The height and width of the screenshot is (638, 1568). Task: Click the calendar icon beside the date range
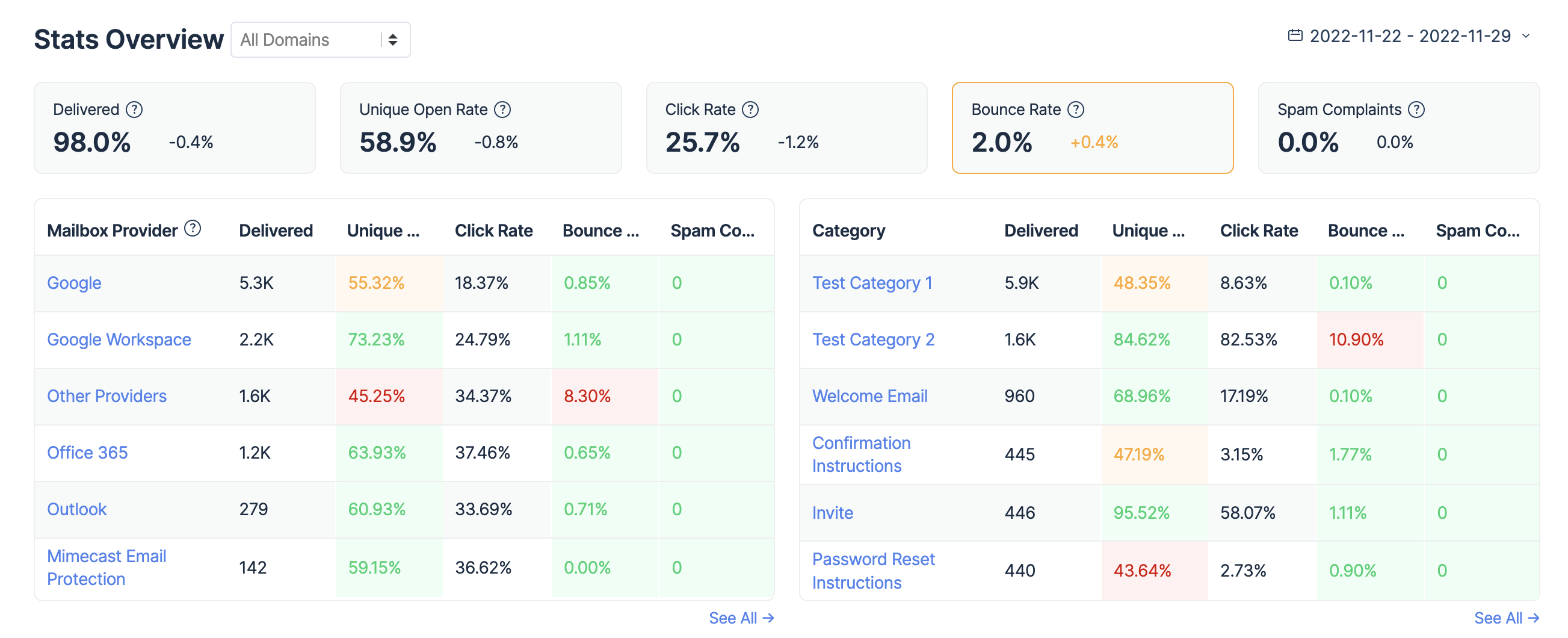click(1295, 36)
